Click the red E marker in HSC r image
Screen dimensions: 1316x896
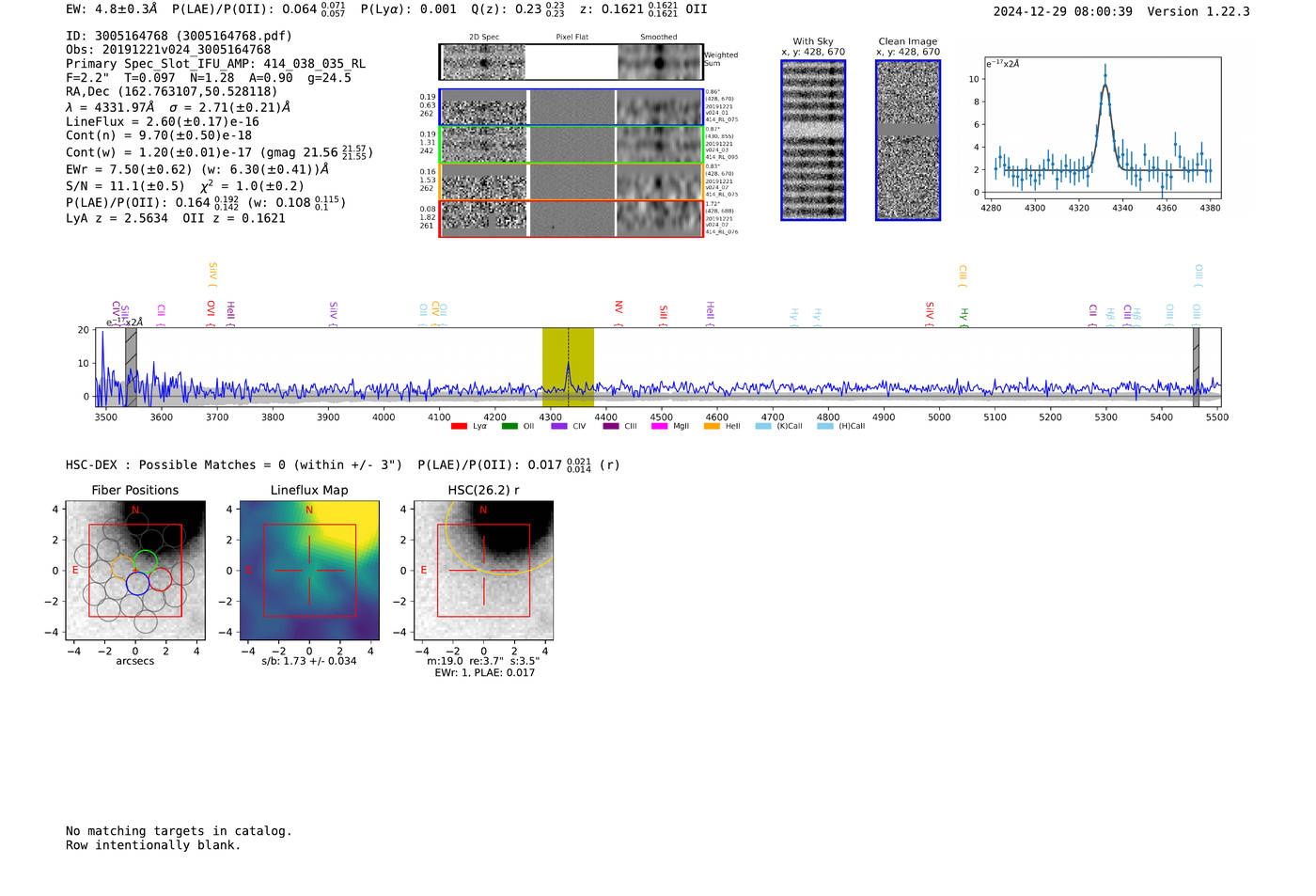[x=424, y=571]
